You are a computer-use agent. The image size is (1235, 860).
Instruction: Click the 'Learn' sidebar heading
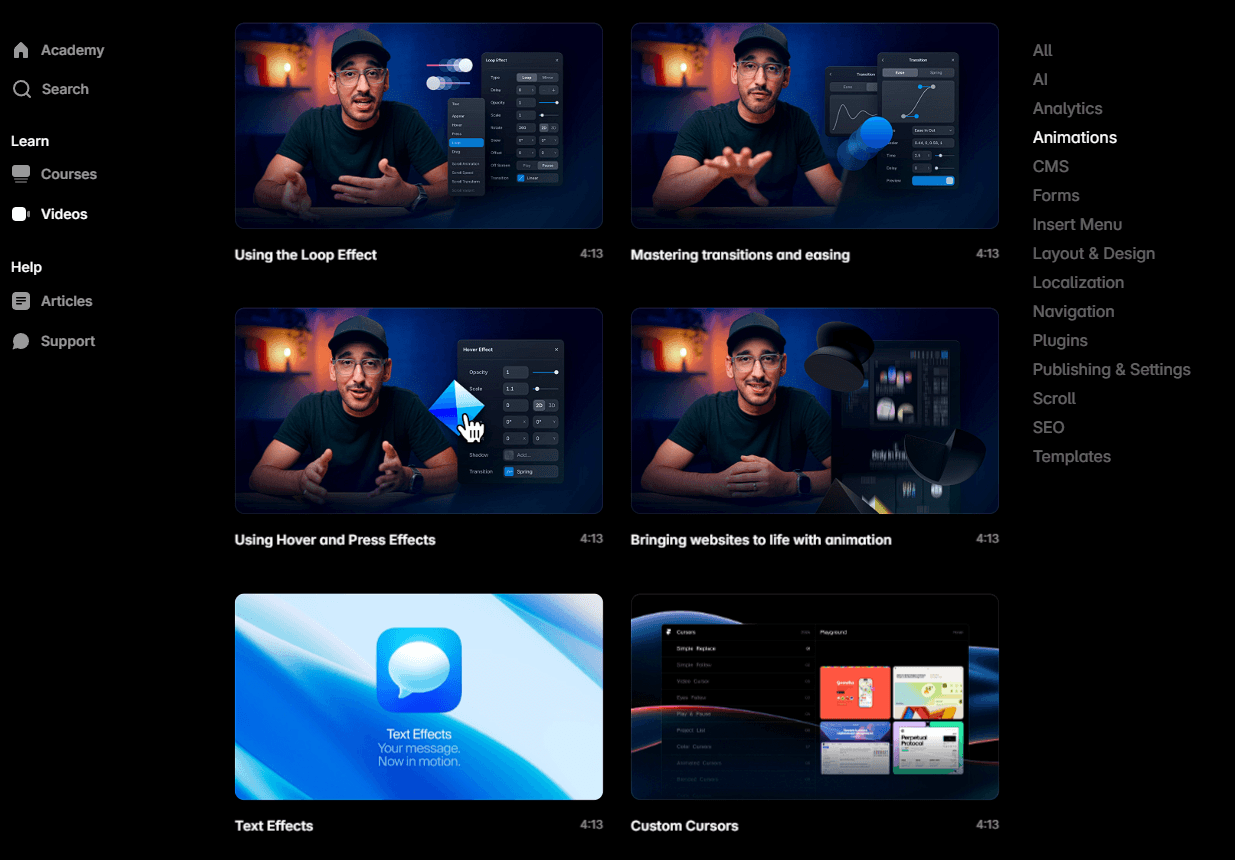point(30,141)
